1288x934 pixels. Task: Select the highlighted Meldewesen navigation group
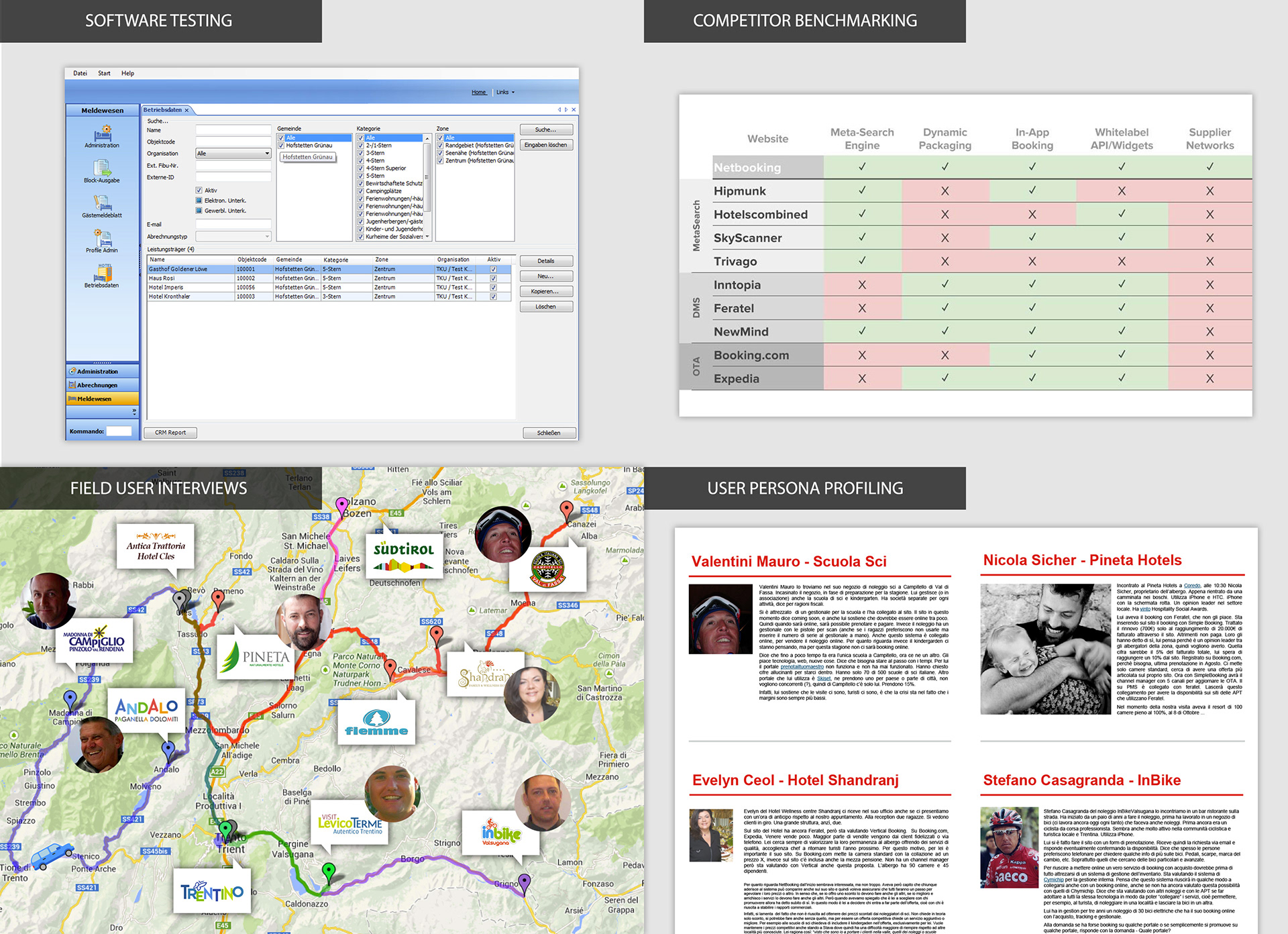pos(103,399)
